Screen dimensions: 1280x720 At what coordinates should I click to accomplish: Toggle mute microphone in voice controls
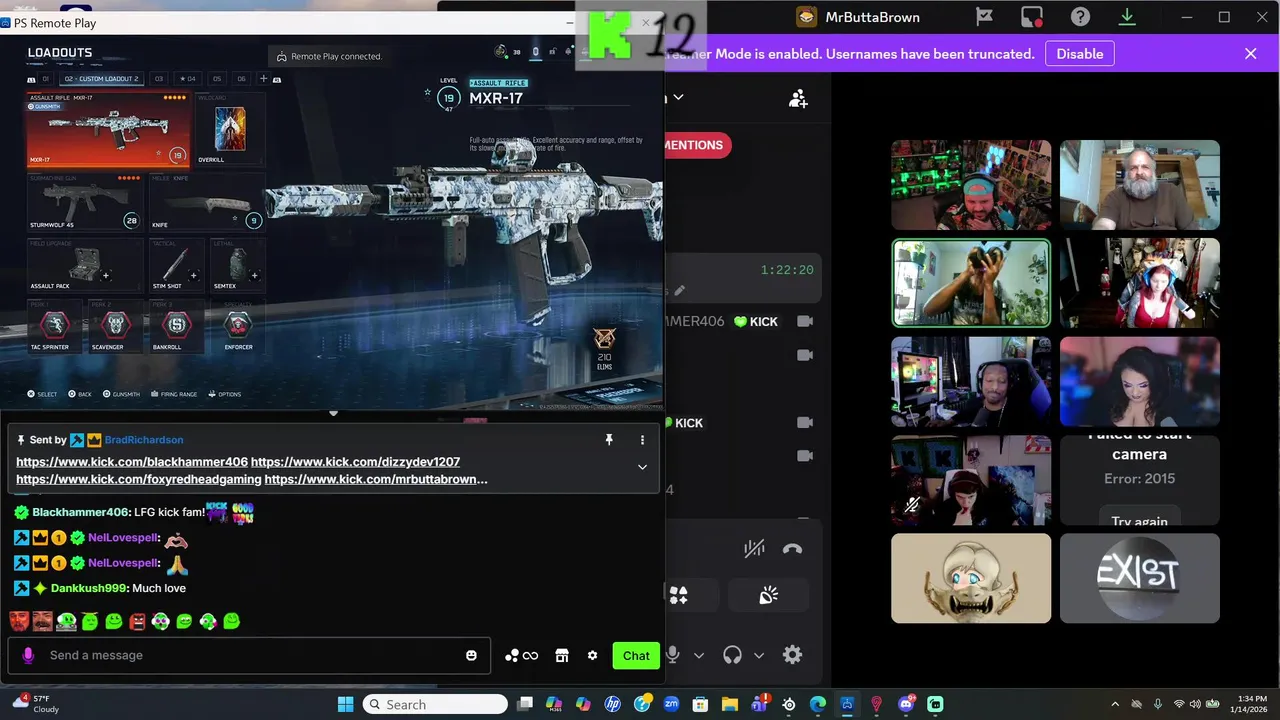(x=673, y=655)
